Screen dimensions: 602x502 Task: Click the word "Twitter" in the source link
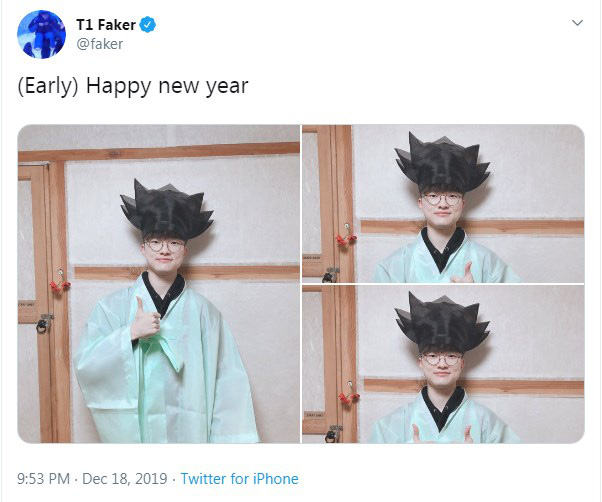[203, 479]
